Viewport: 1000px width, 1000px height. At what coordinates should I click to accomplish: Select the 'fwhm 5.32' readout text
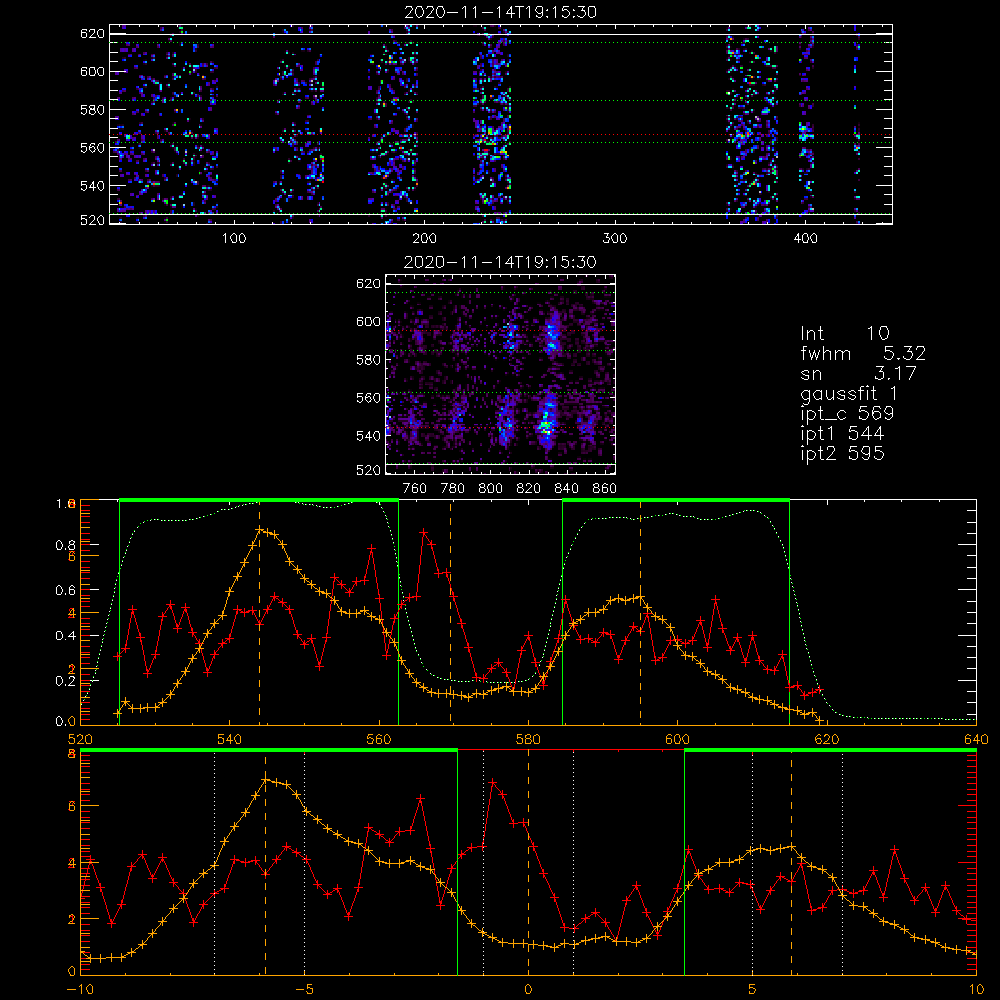863,353
